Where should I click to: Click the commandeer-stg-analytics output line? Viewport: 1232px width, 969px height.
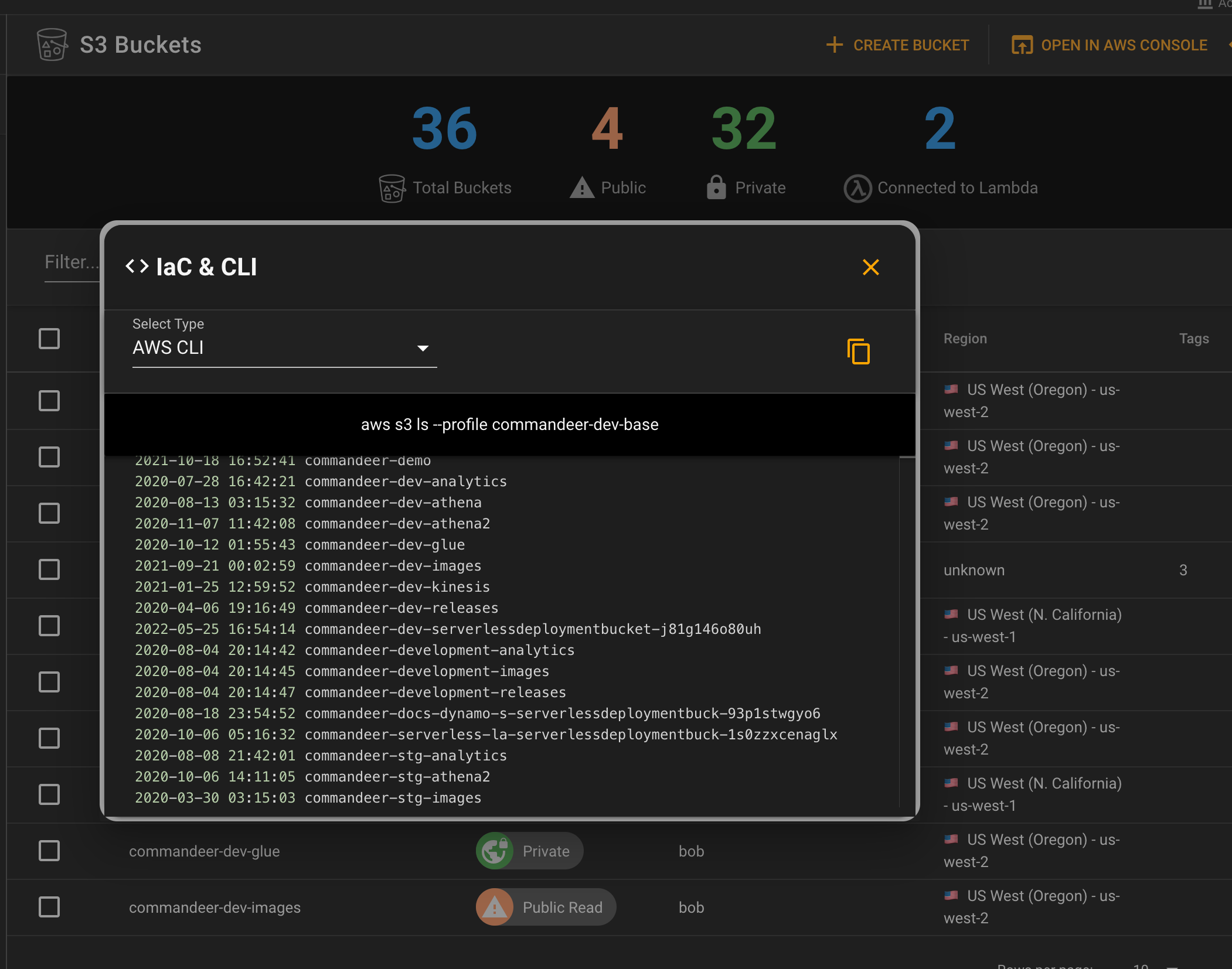321,756
